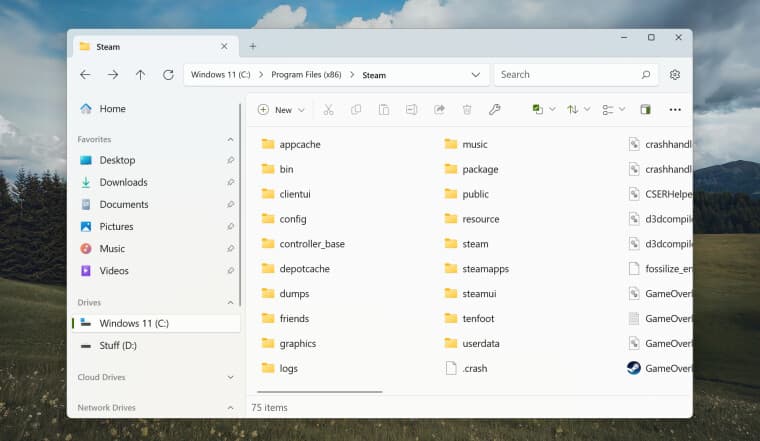Click the Delete trash can icon
The width and height of the screenshot is (760, 441).
(x=467, y=110)
